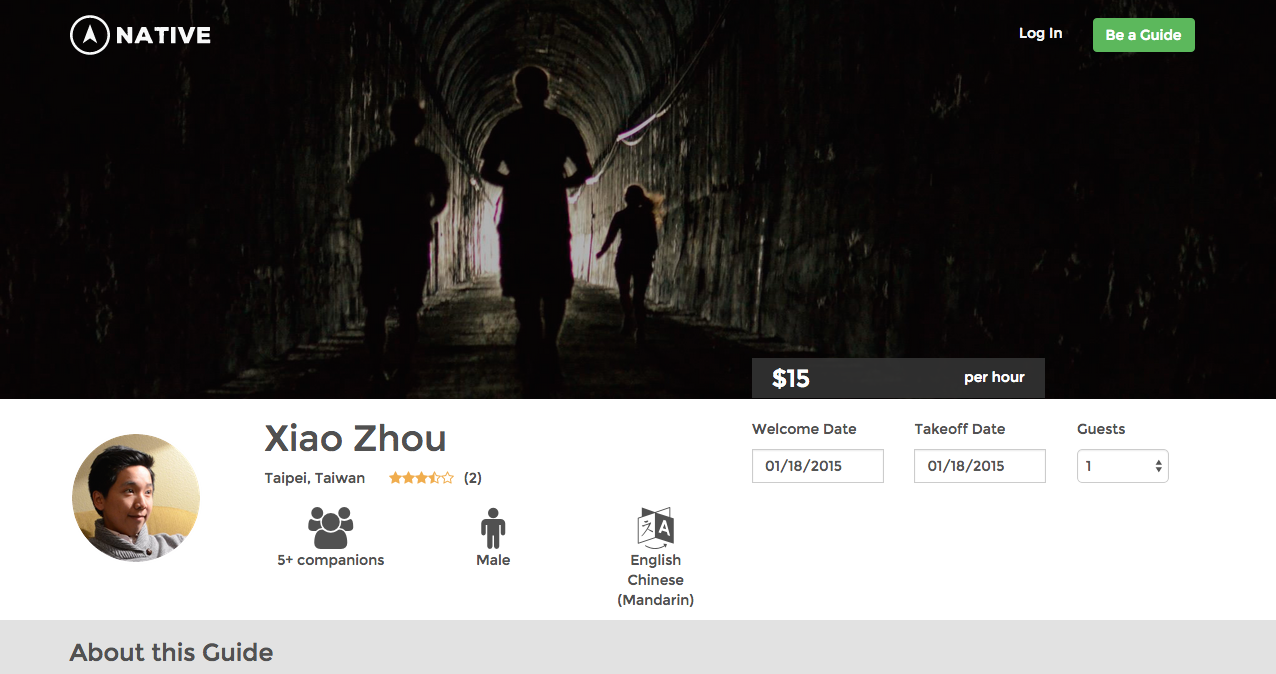Click the Be a Guide button

coord(1143,35)
